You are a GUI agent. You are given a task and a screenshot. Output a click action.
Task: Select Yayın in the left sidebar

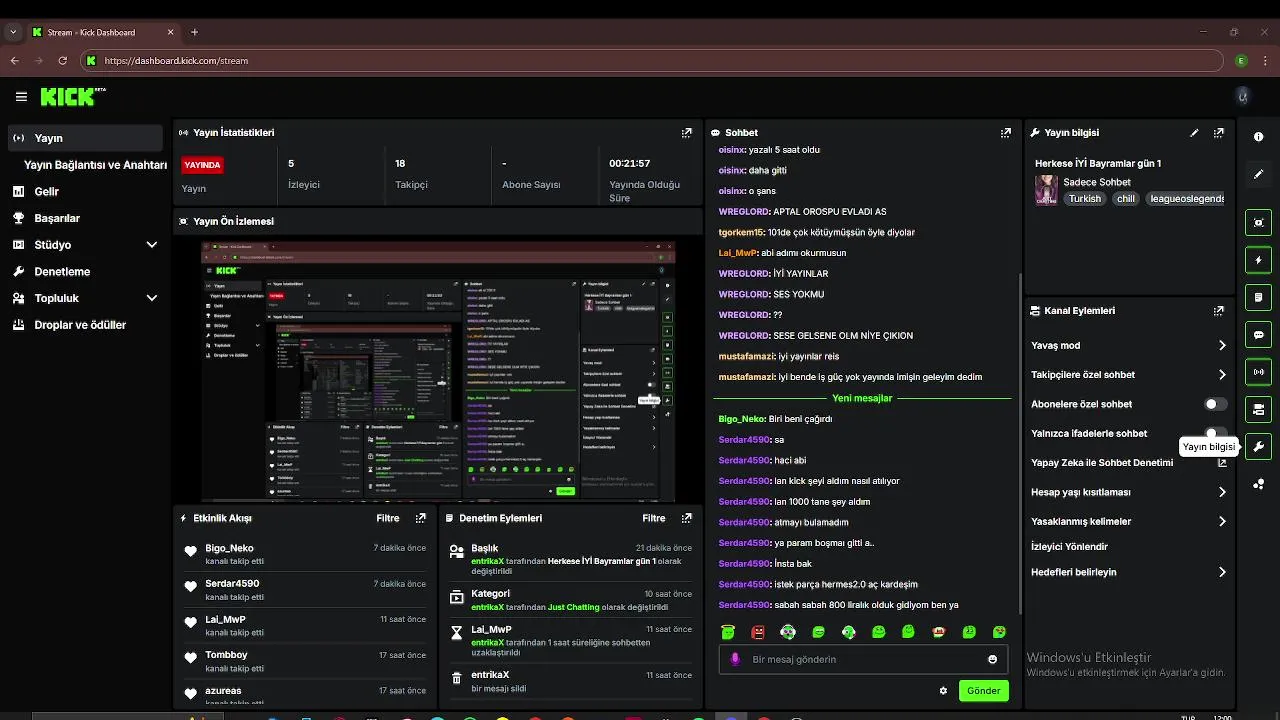pos(85,138)
